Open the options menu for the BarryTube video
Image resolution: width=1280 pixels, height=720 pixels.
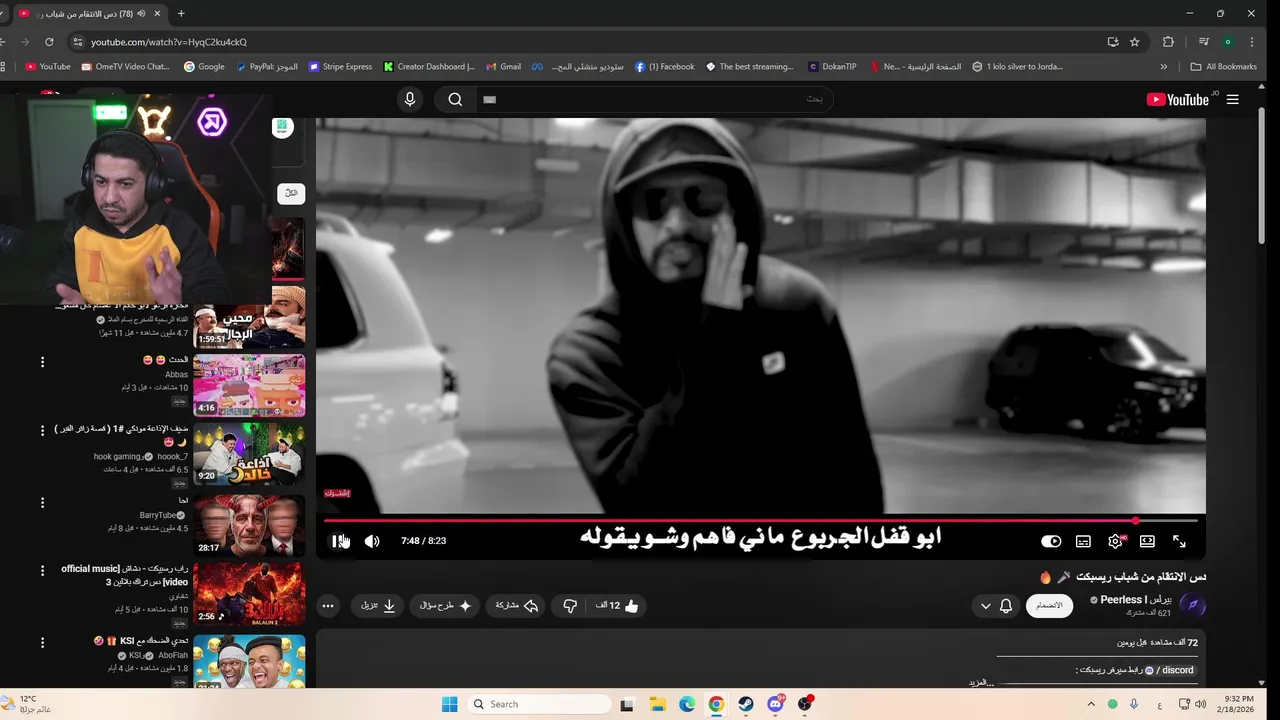(42, 502)
